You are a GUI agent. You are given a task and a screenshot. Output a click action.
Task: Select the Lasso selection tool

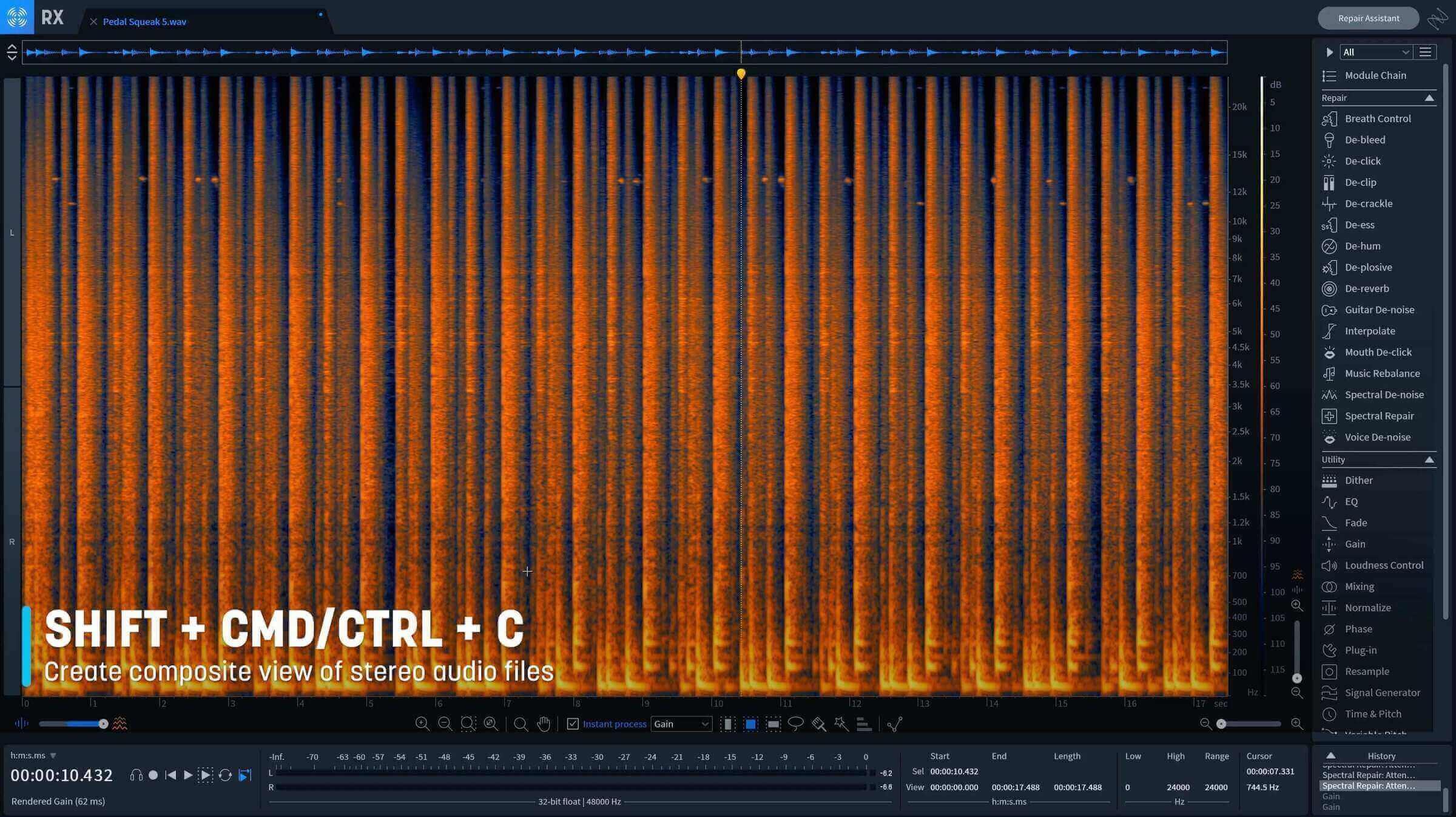pos(795,724)
